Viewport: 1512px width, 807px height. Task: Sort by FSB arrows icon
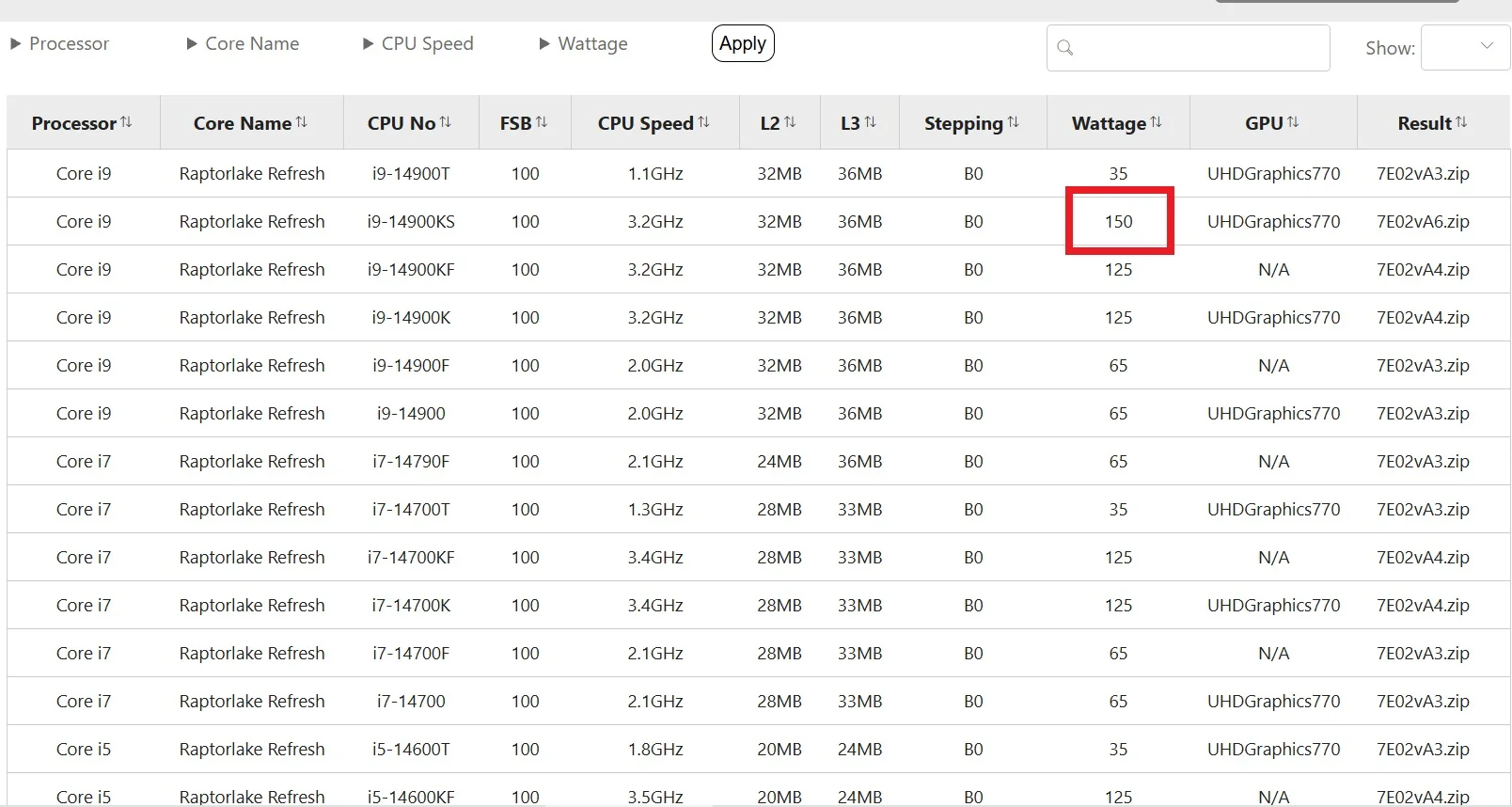click(542, 122)
